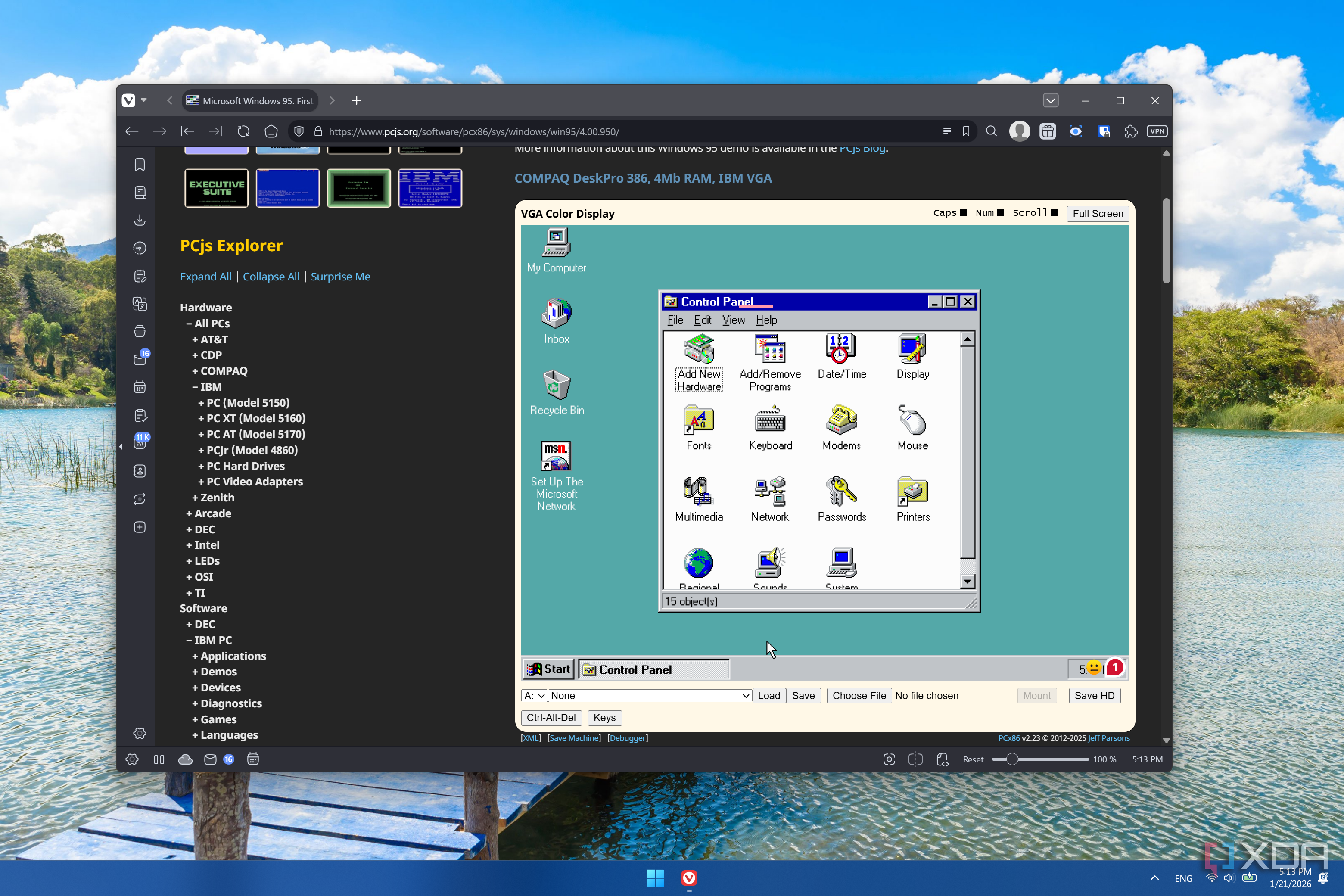Click the IBM blue screen thumbnail
Image resolution: width=1344 pixels, height=896 pixels.
click(x=430, y=188)
